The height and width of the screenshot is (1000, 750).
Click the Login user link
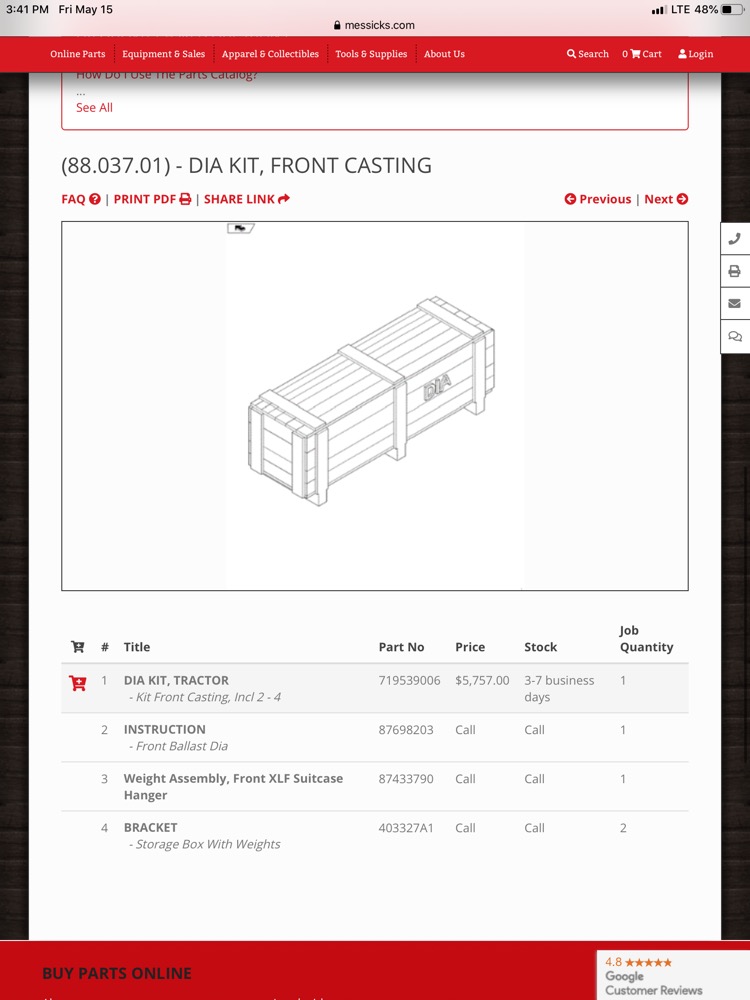tap(696, 54)
